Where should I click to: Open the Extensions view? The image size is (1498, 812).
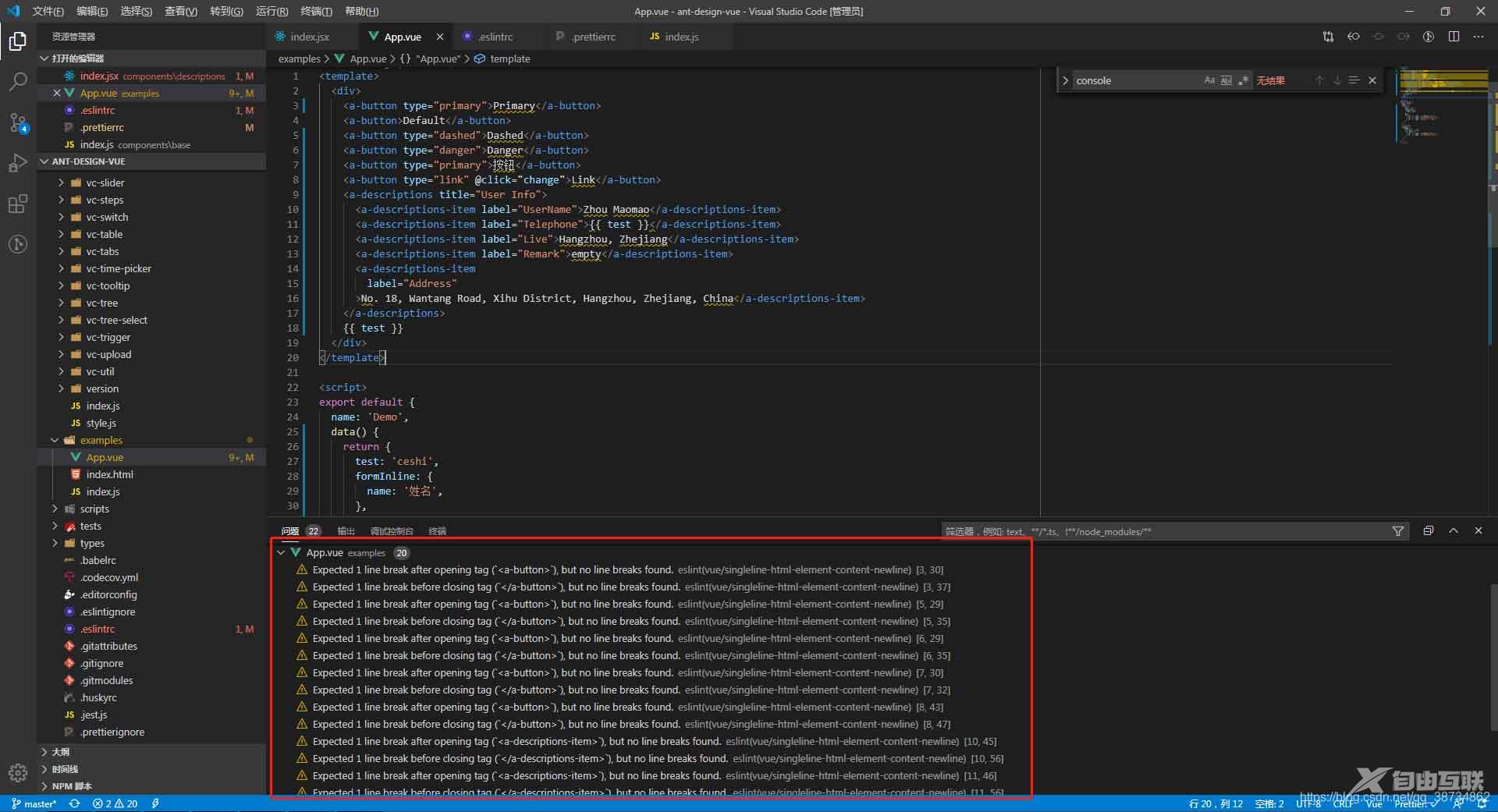click(x=17, y=204)
